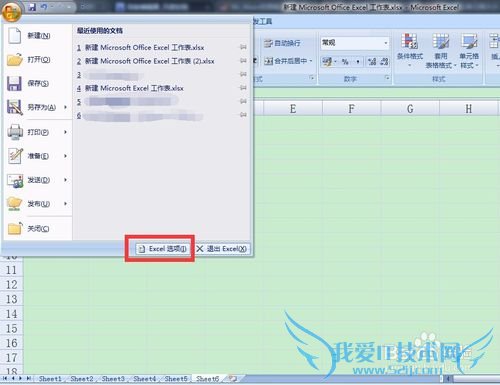Select row 17 header
Image resolution: width=500 pixels, height=385 pixels.
[x=11, y=358]
